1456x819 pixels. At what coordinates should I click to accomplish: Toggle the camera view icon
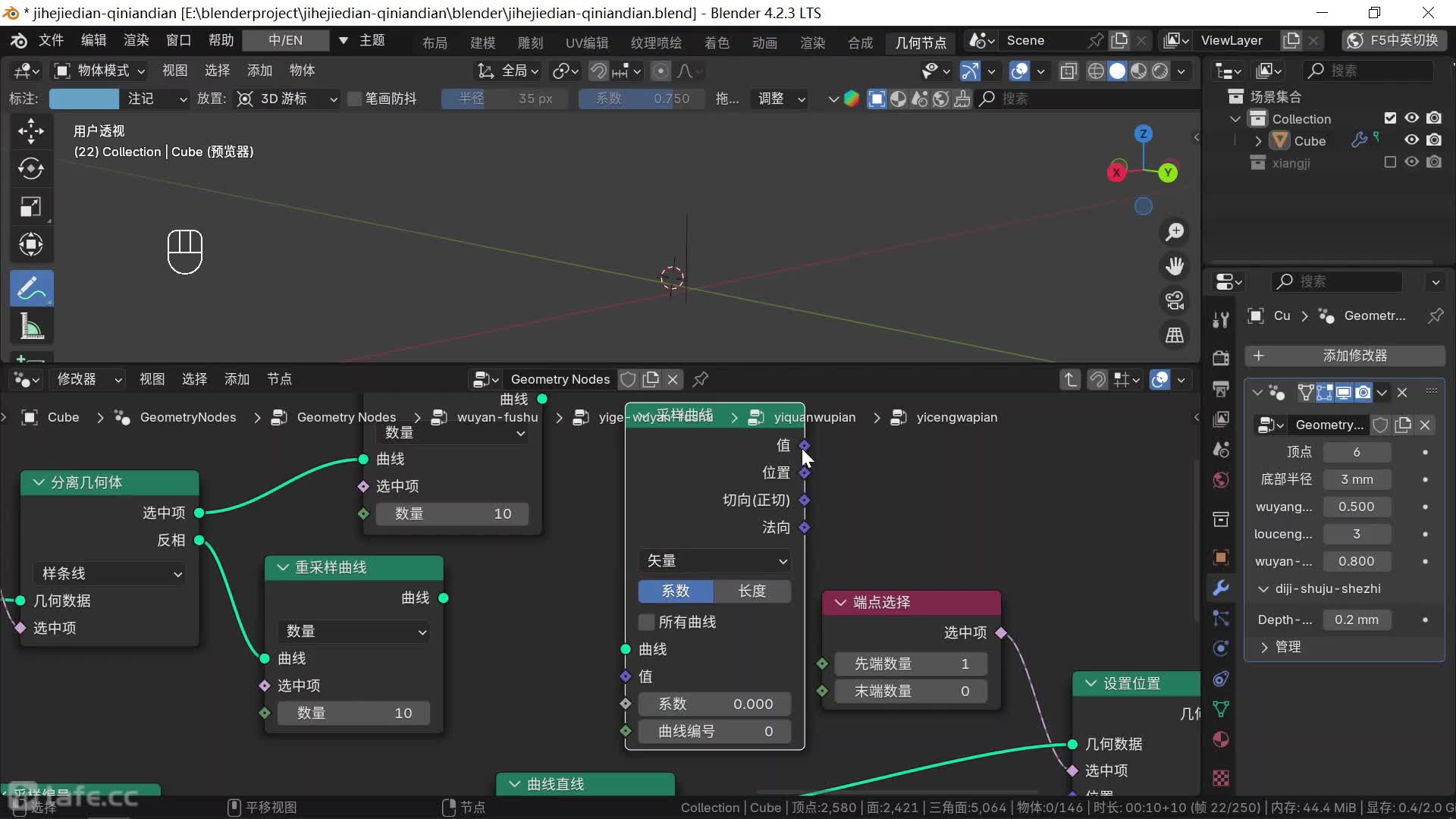pyautogui.click(x=1175, y=300)
